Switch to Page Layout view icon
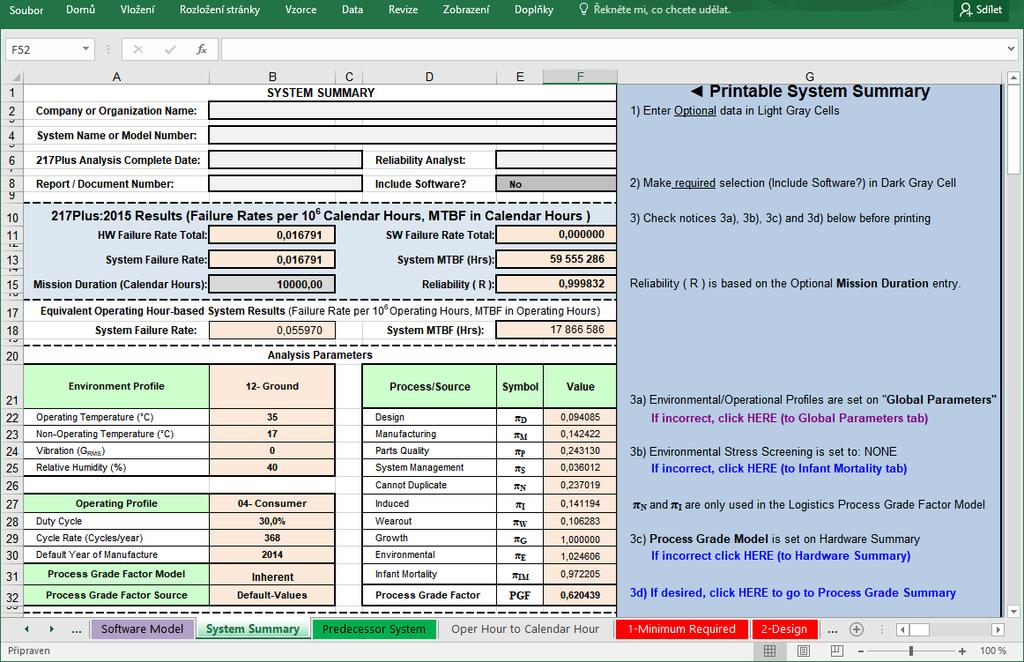This screenshot has height=662, width=1024. click(804, 650)
